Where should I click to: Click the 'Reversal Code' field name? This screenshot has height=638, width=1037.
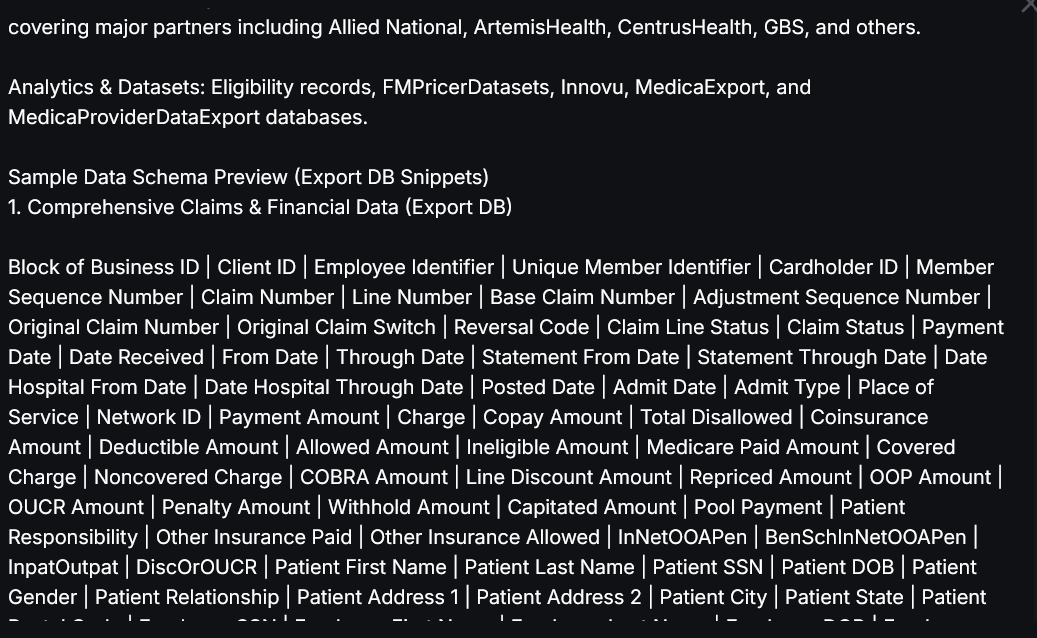coord(521,327)
